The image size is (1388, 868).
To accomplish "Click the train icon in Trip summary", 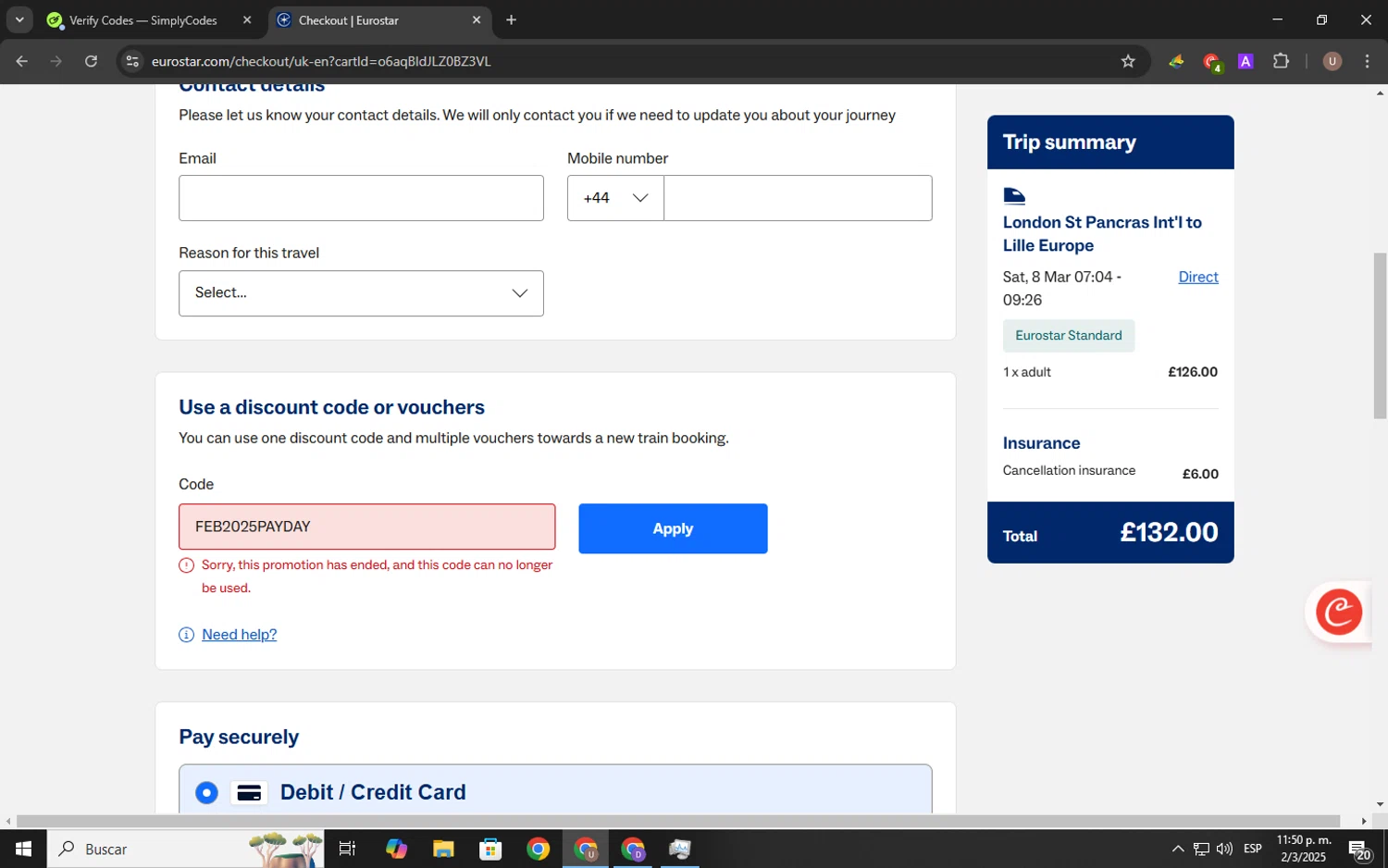I will click(x=1014, y=195).
